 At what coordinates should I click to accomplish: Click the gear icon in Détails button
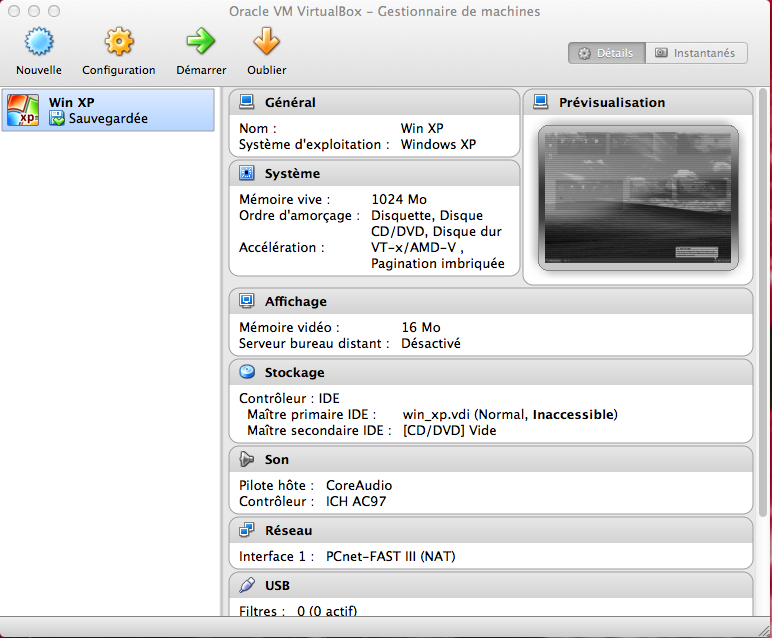pyautogui.click(x=584, y=53)
